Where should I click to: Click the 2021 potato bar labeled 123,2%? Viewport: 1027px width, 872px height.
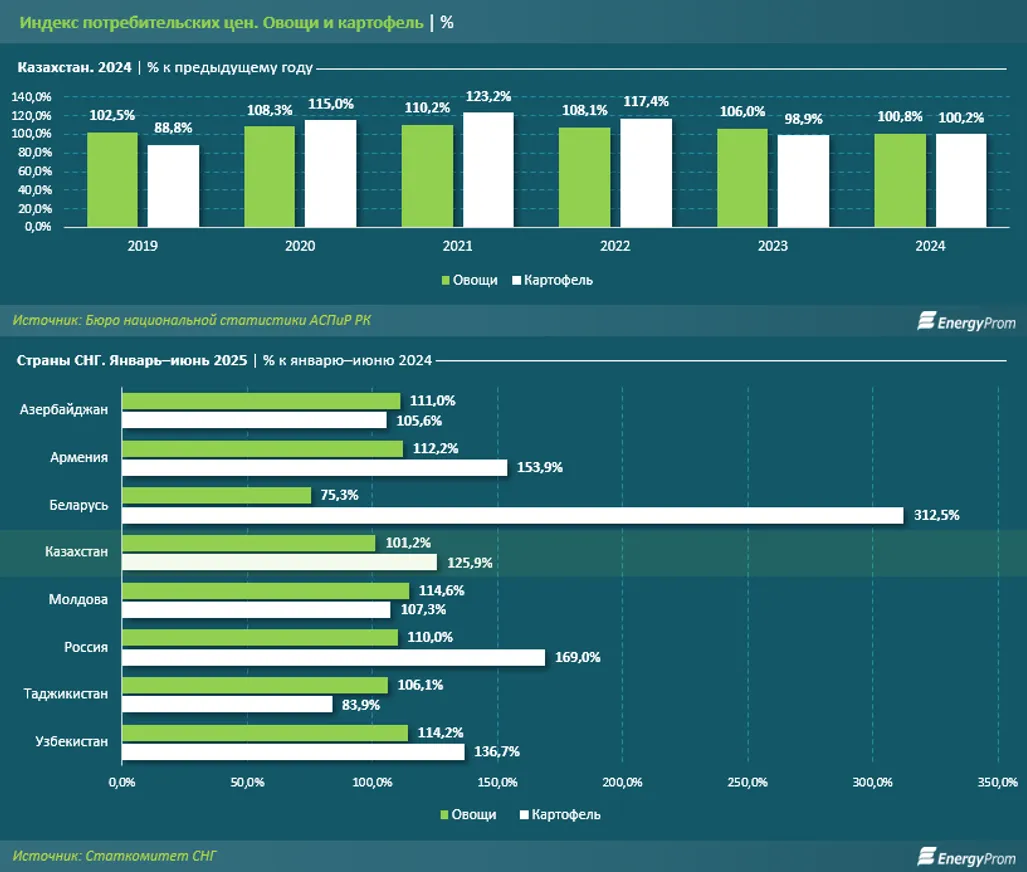(489, 169)
